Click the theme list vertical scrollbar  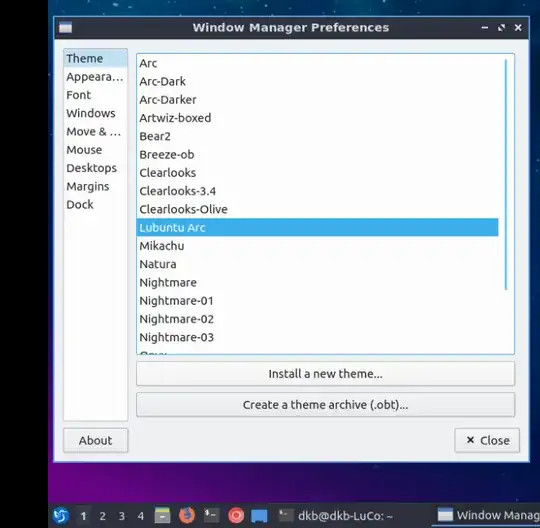pos(506,175)
